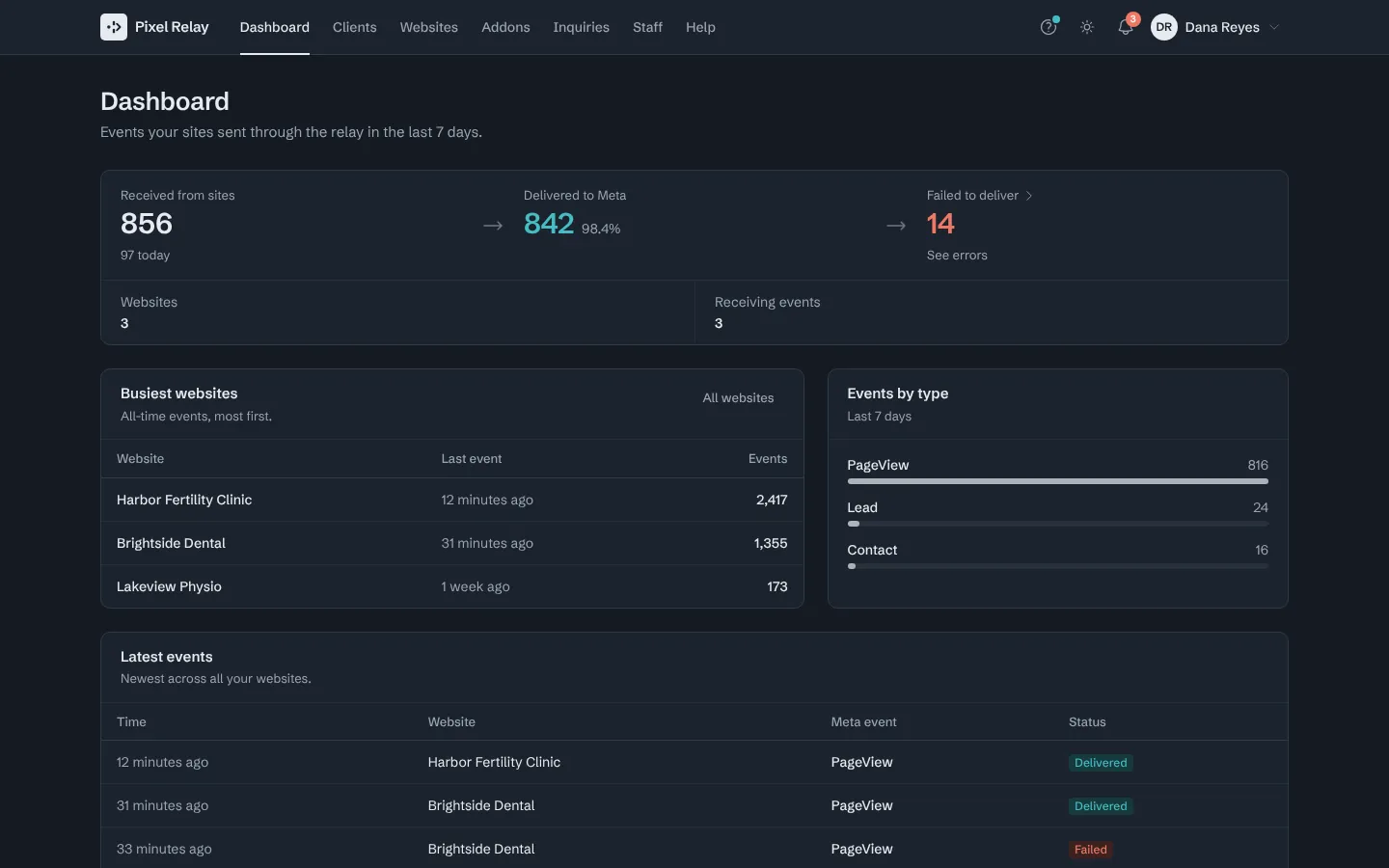The image size is (1389, 868).
Task: Click the 98.4% delivery rate
Action: coord(601,229)
